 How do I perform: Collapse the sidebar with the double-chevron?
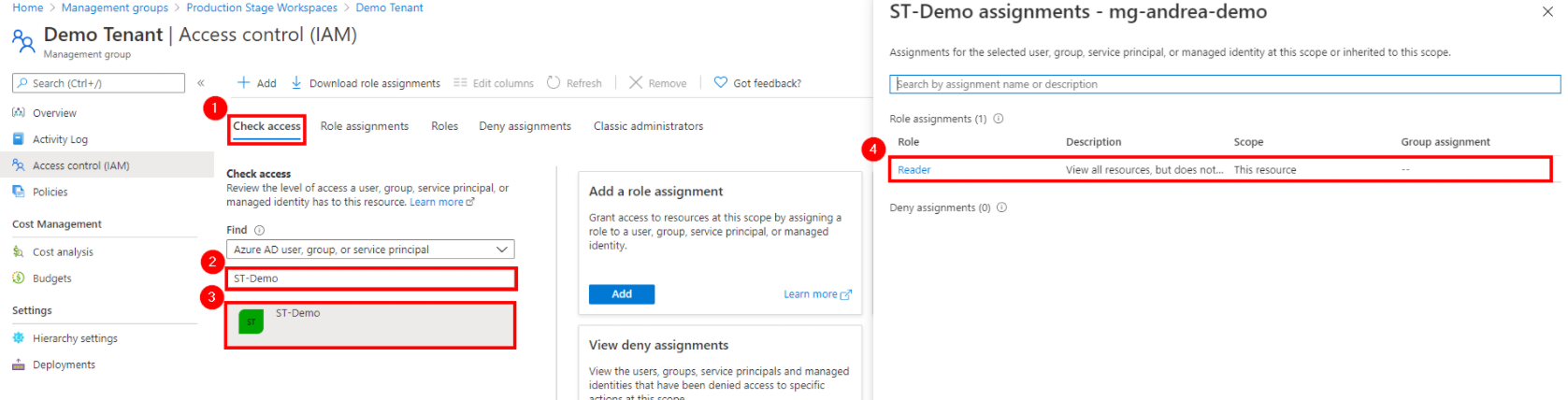tap(201, 83)
